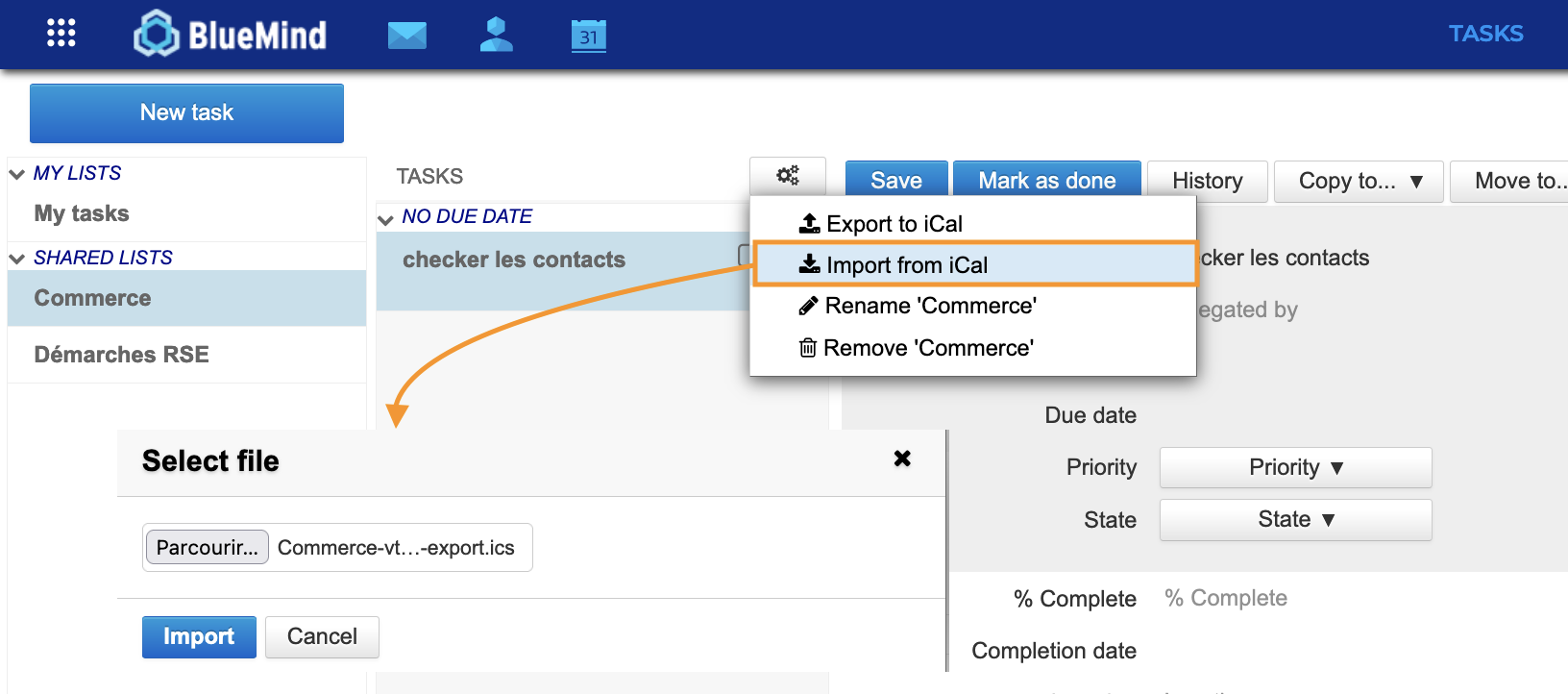This screenshot has height=694, width=1568.
Task: Open the State dropdown
Action: coord(1294,520)
